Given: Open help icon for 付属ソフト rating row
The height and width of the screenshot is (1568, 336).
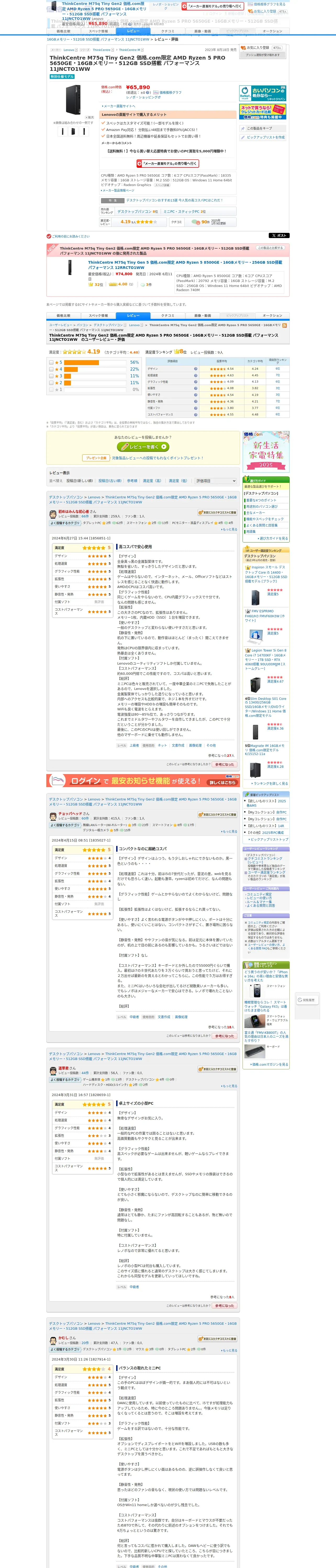Looking at the screenshot, I should [196, 408].
